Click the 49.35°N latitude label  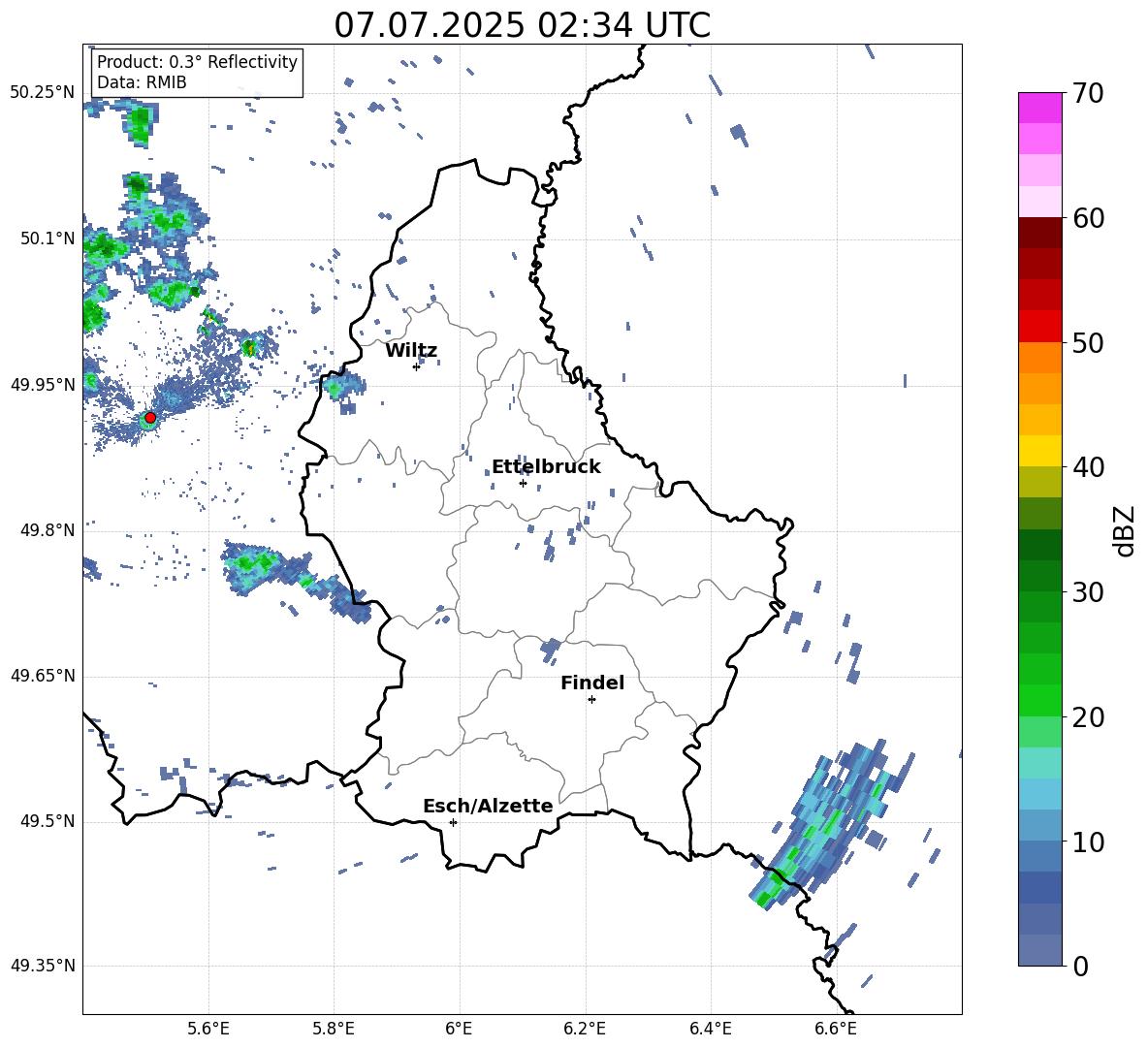(x=43, y=966)
